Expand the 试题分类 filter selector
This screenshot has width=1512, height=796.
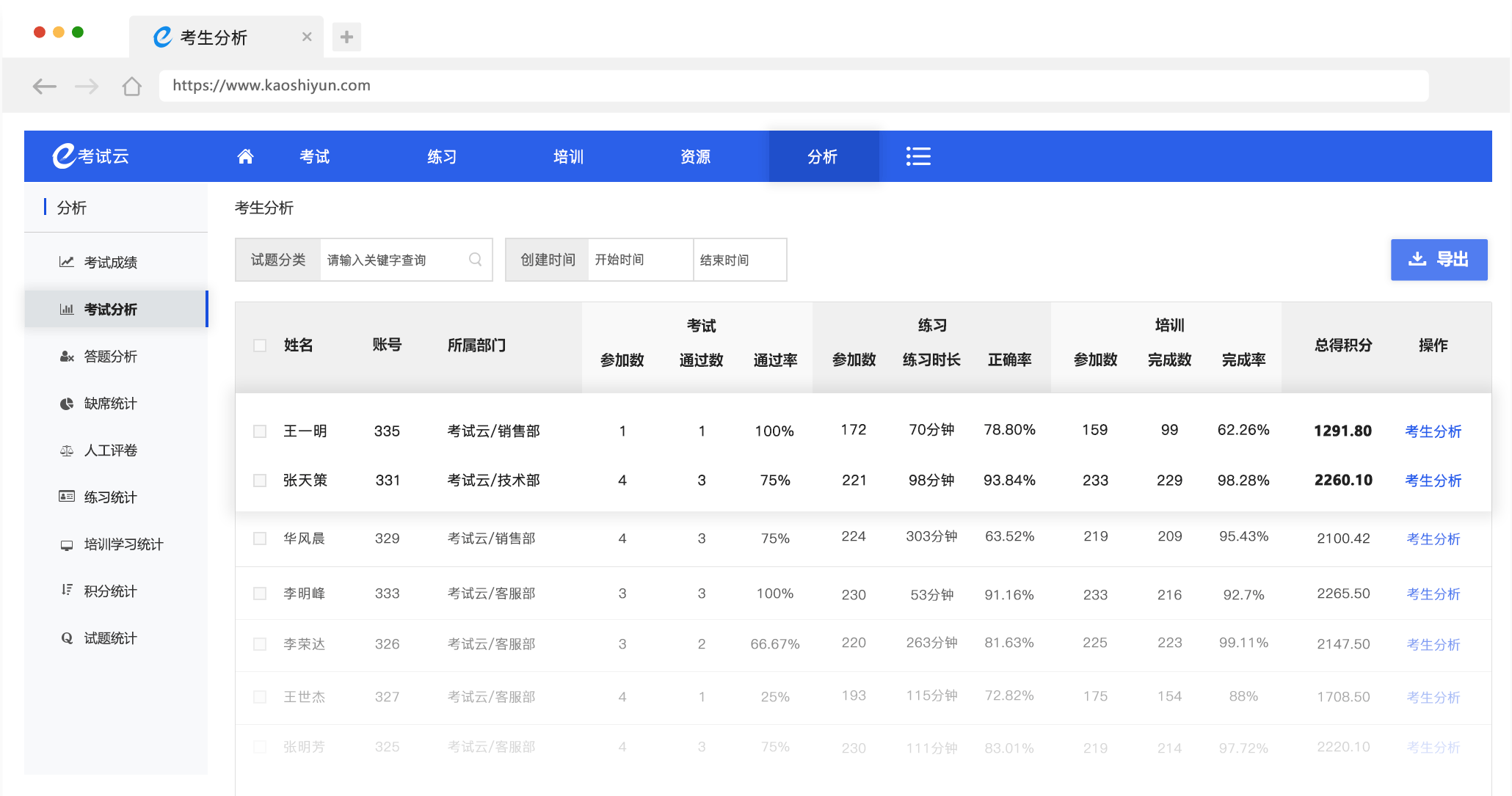point(278,260)
